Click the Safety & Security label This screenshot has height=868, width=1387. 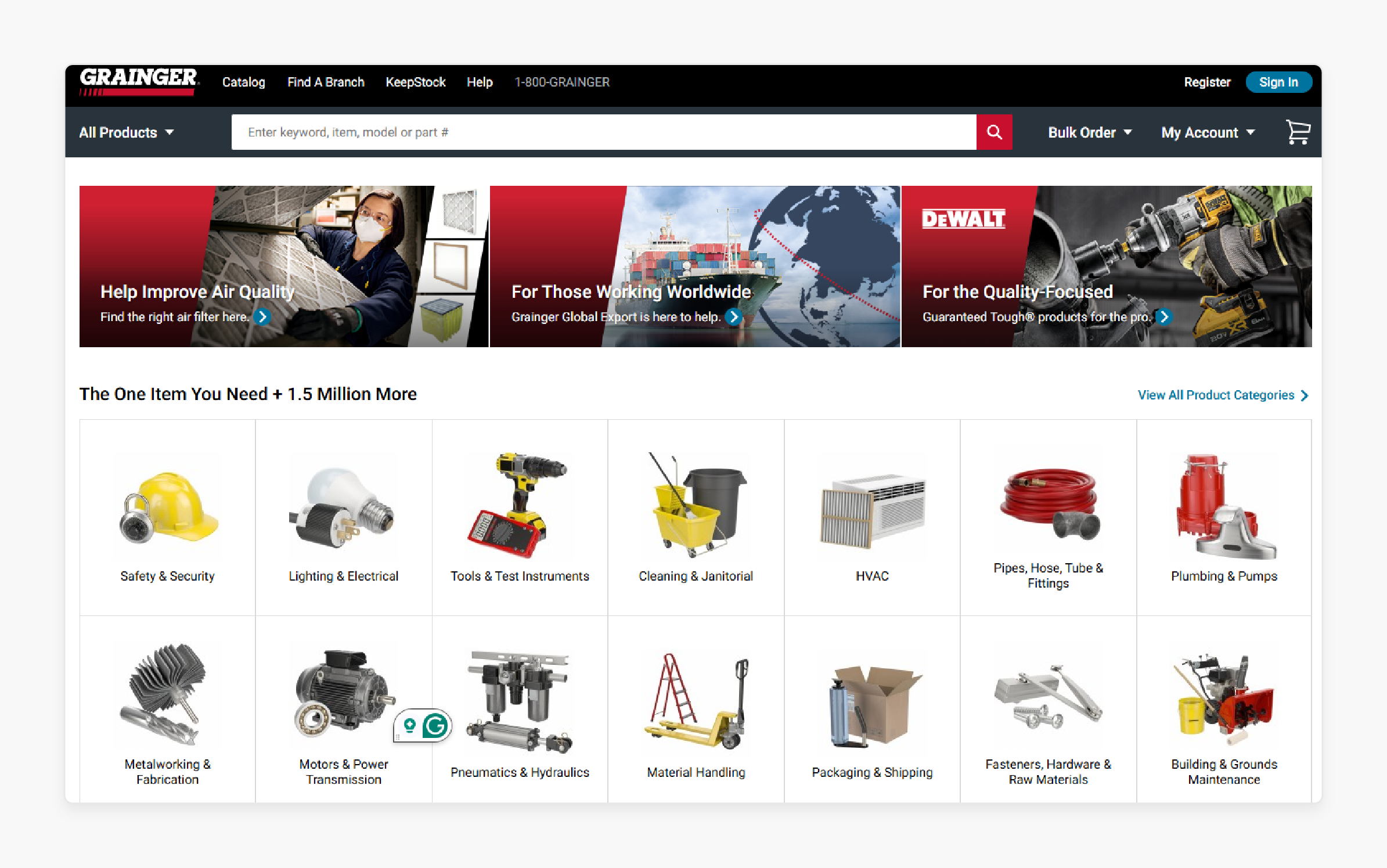[167, 576]
